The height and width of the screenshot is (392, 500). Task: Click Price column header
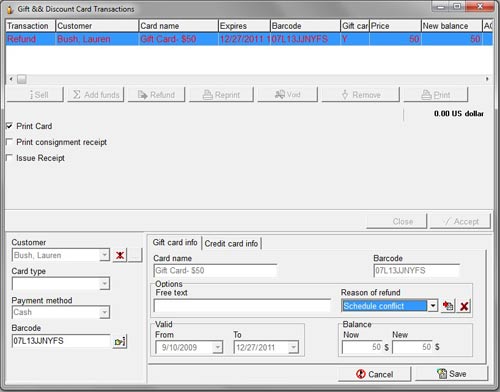tap(395, 26)
